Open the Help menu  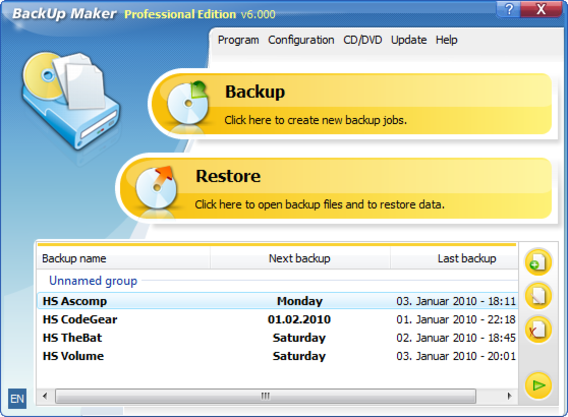tap(446, 40)
